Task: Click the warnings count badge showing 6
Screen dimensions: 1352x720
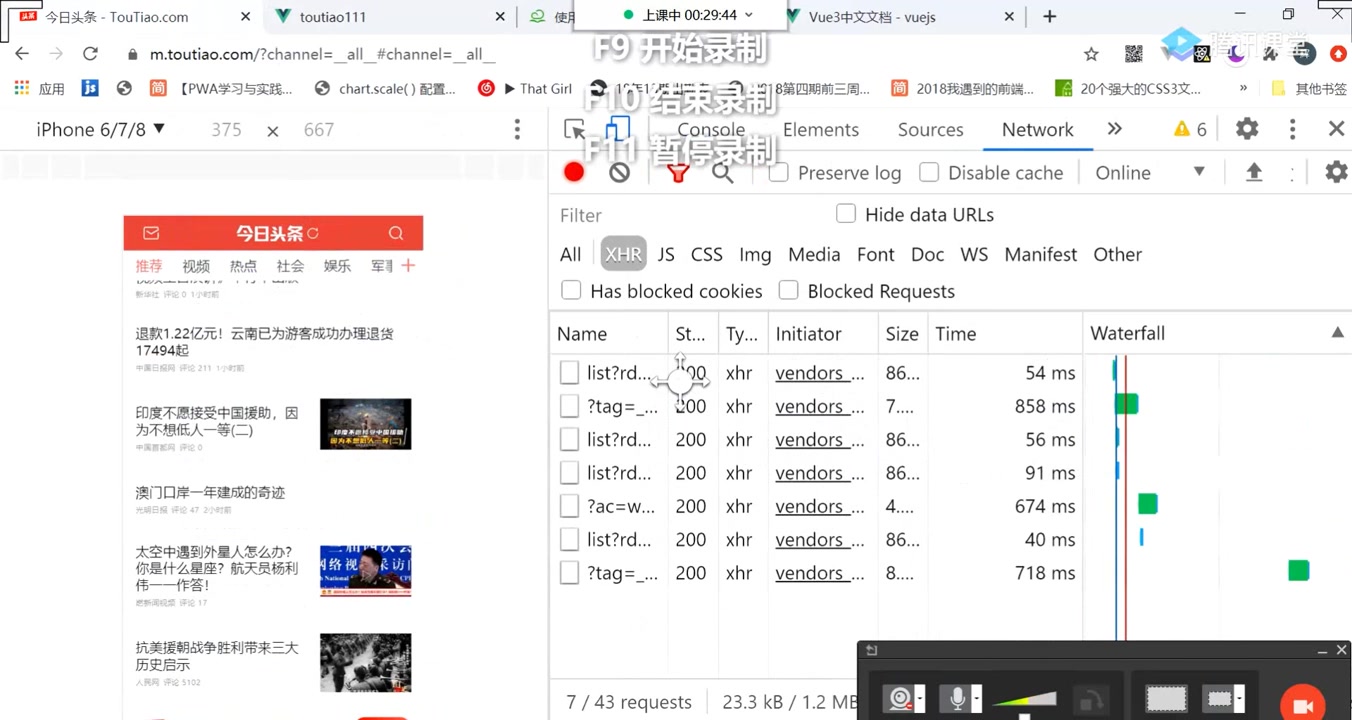Action: click(x=1190, y=129)
